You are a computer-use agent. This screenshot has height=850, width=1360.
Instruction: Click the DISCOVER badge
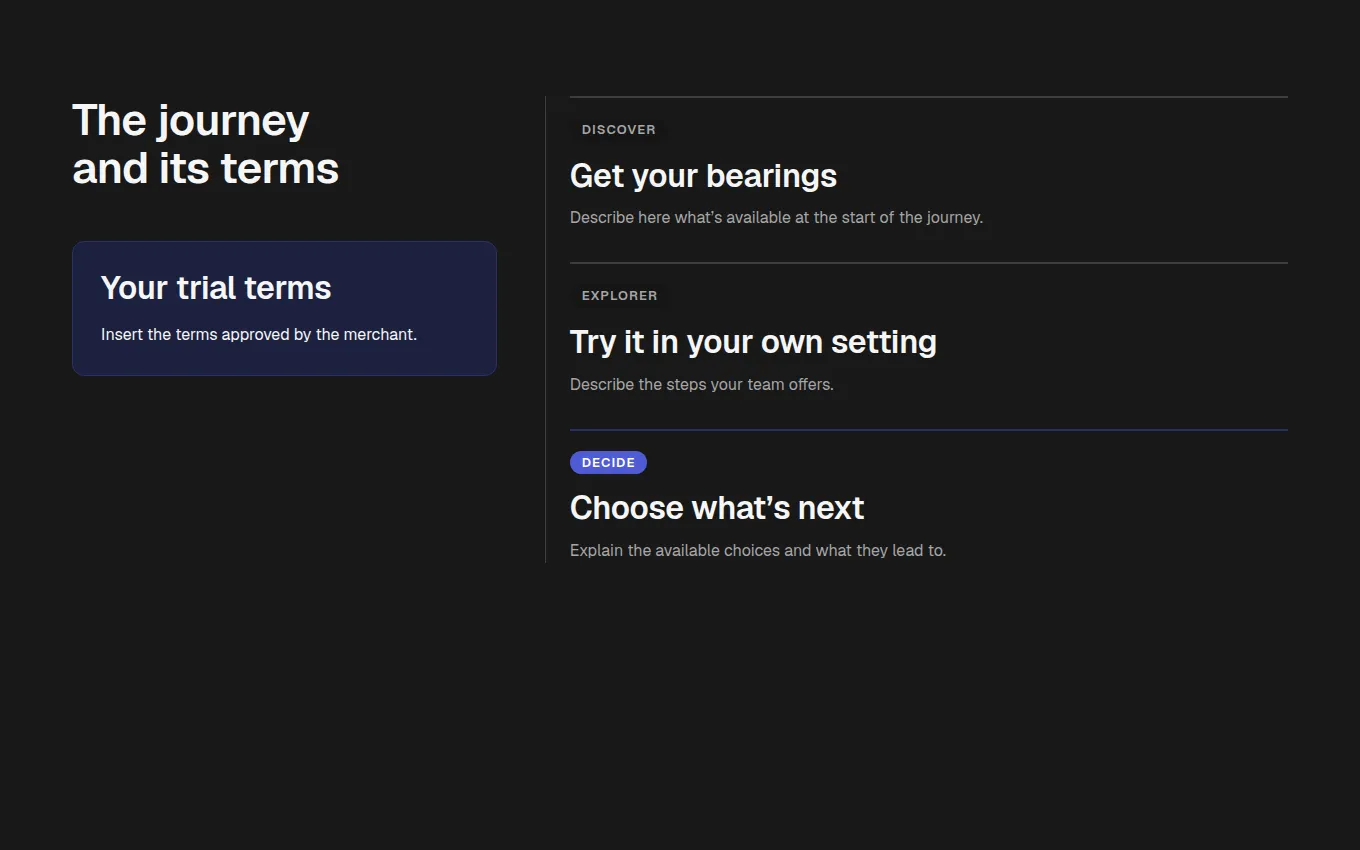pyautogui.click(x=618, y=130)
